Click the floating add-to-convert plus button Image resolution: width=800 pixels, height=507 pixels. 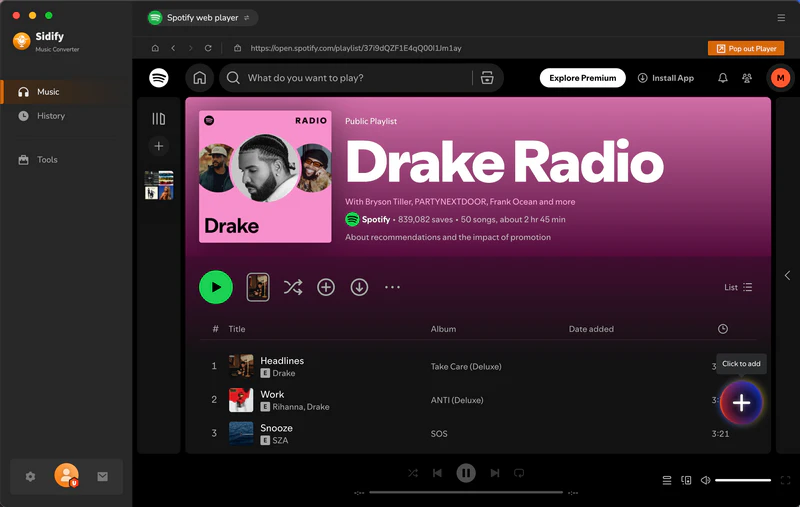click(x=741, y=402)
